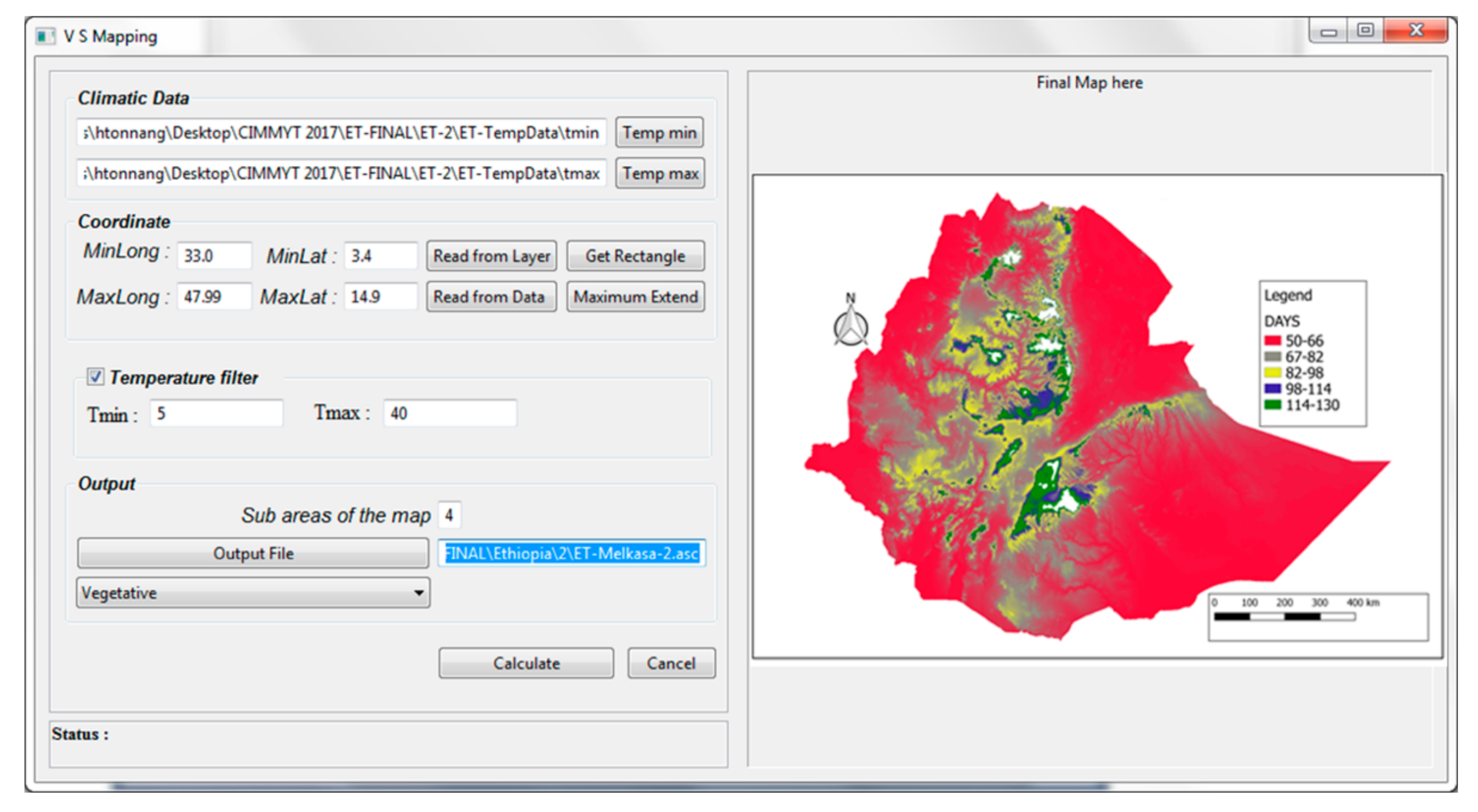
Task: Click the red 50-66 legend swatch
Action: 1272,340
